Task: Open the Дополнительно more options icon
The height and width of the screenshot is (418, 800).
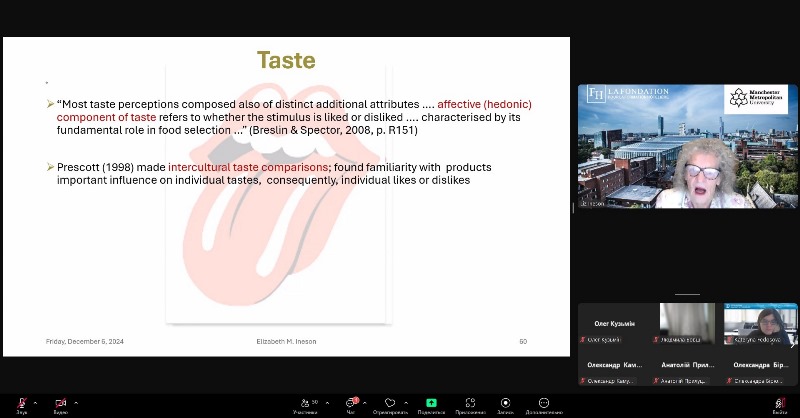Action: [x=544, y=402]
